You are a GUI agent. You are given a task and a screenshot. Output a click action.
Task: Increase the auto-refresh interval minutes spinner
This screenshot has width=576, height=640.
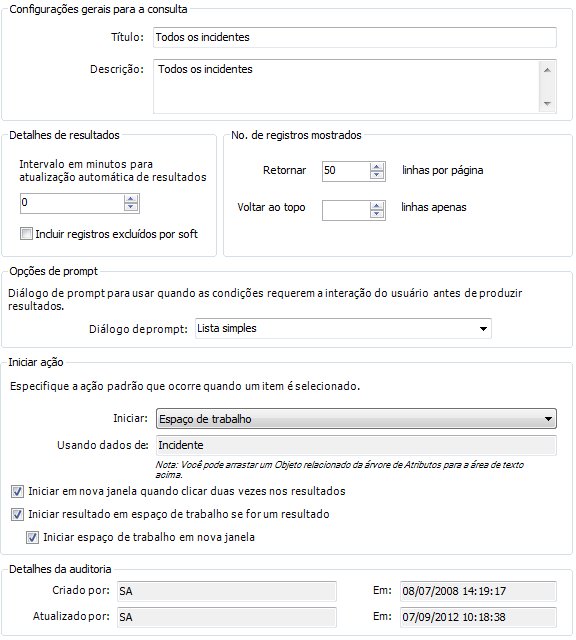coord(131,199)
